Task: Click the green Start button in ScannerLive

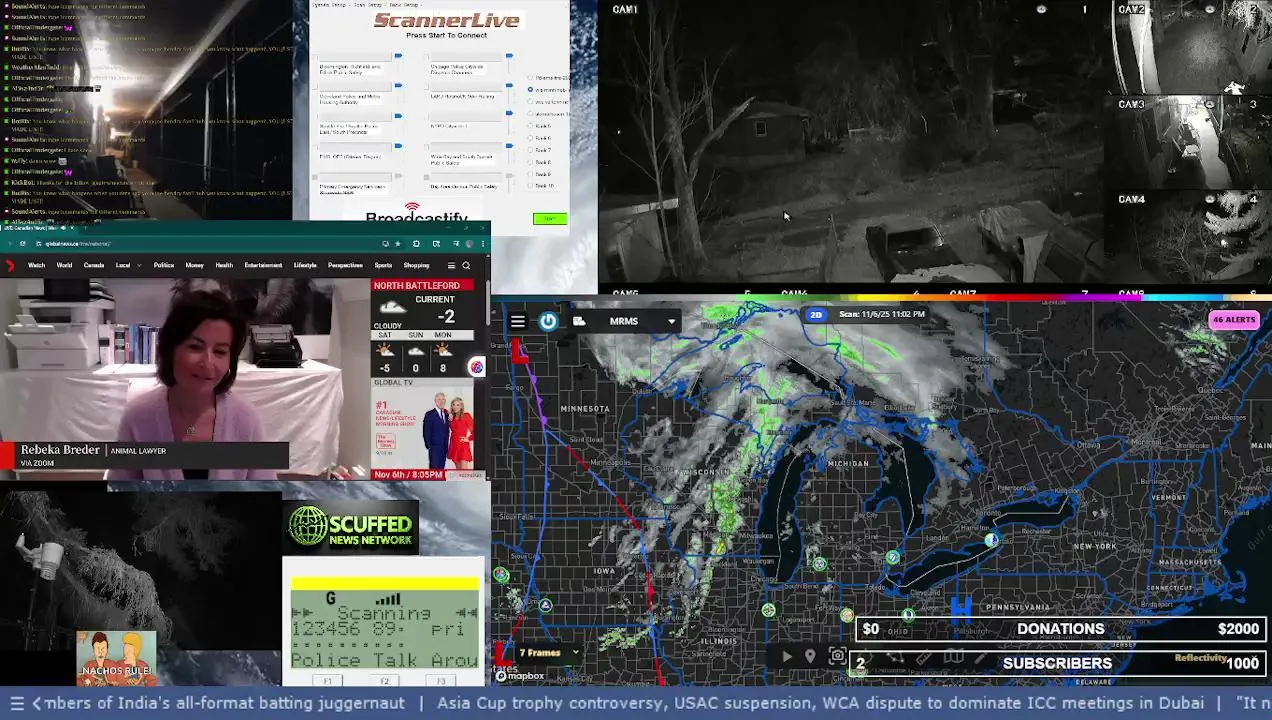Action: click(550, 219)
